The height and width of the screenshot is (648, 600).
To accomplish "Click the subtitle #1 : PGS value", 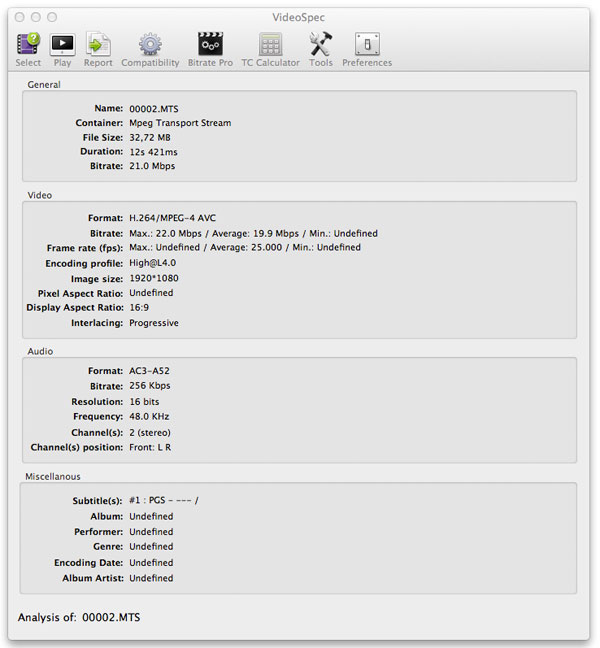I will [164, 500].
